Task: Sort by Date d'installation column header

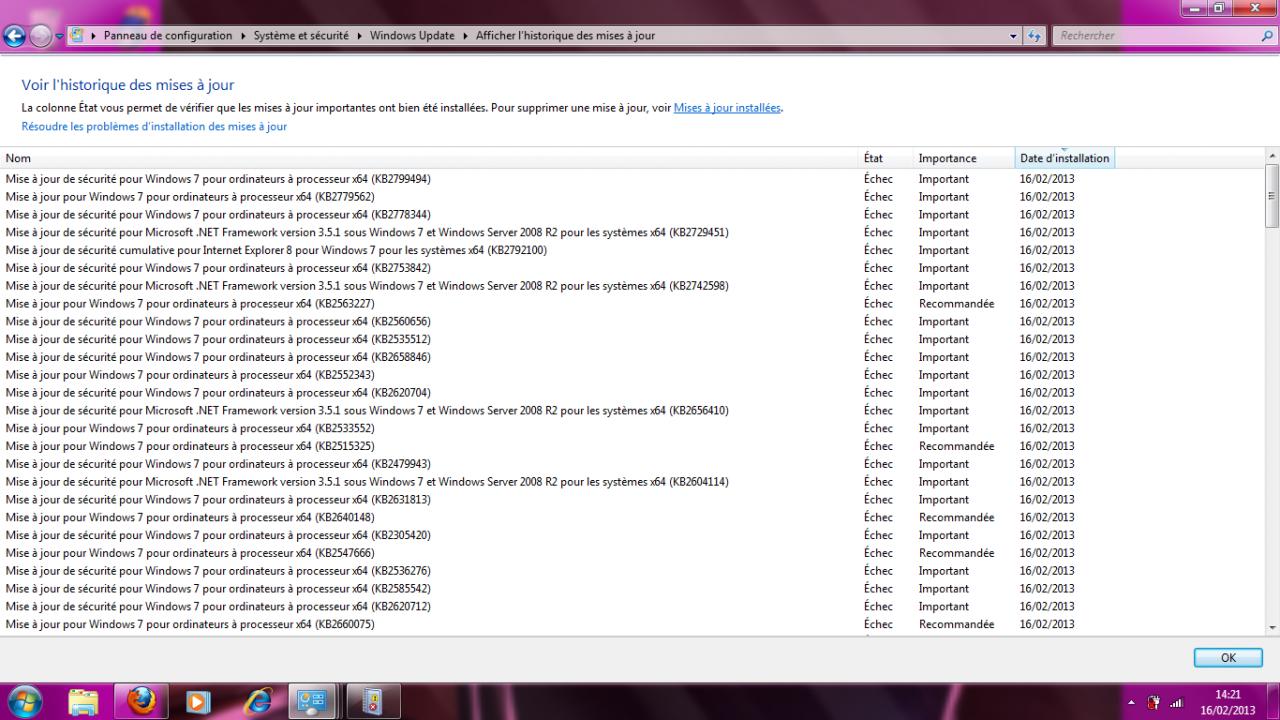Action: pyautogui.click(x=1064, y=158)
